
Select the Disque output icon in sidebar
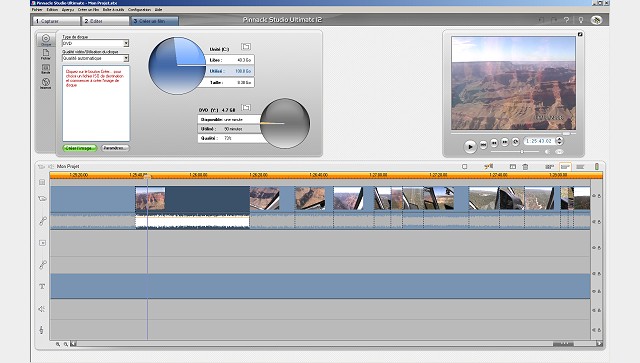tap(46, 40)
